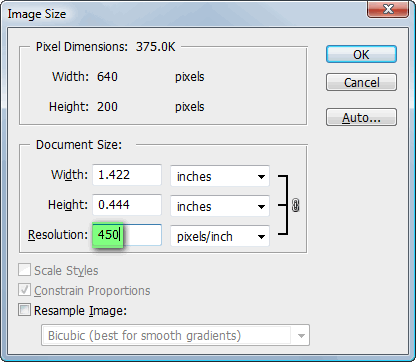Viewport: 416px width, 362px height.
Task: Click the chain link constrain icon
Action: pyautogui.click(x=296, y=205)
